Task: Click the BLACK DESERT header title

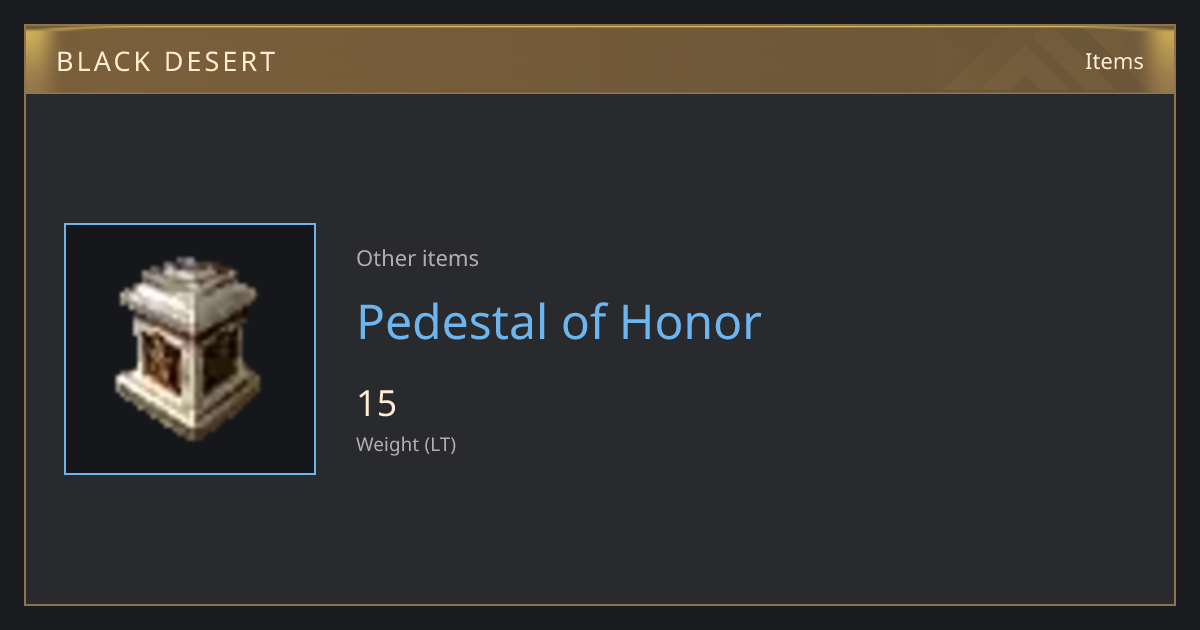Action: tap(166, 61)
